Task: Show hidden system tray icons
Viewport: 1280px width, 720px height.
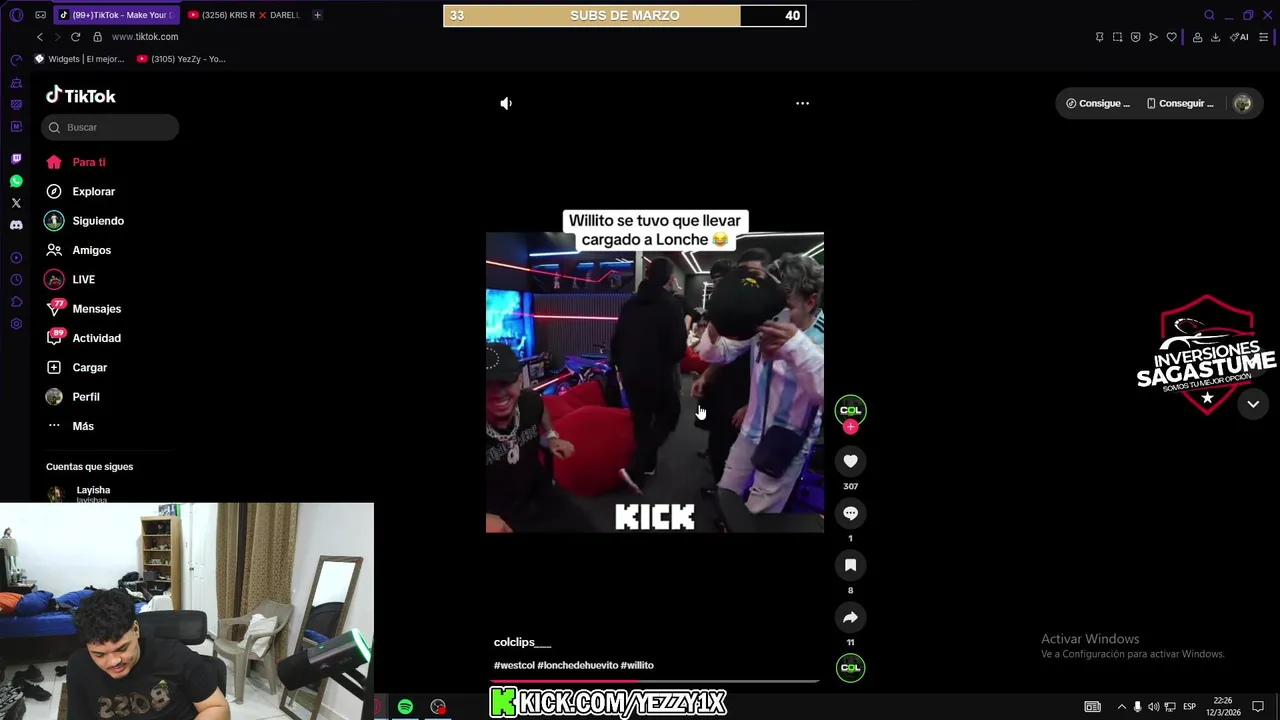Action: point(1121,707)
